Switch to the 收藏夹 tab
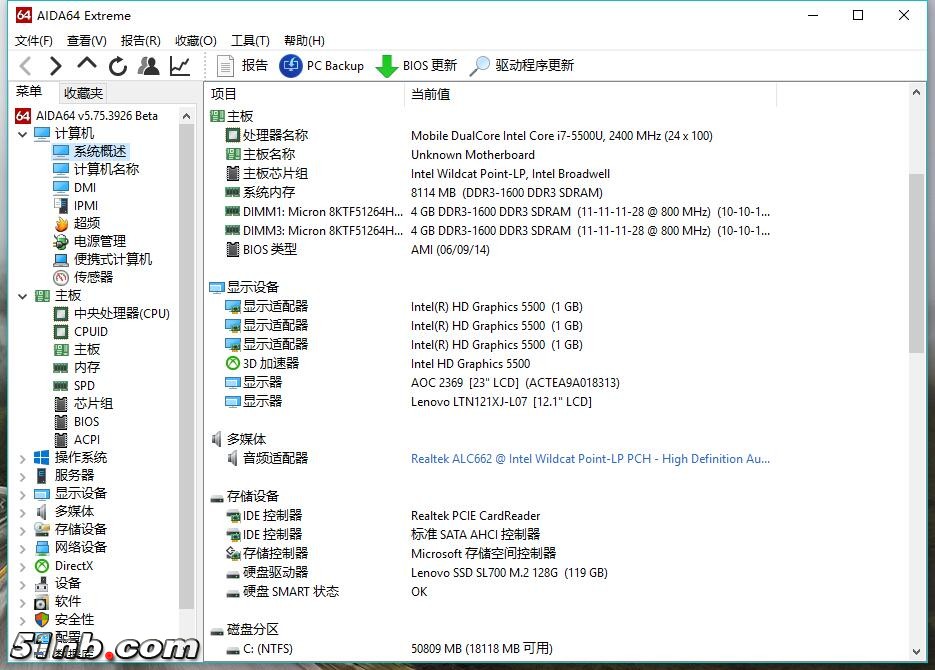The image size is (935, 670). pos(83,91)
